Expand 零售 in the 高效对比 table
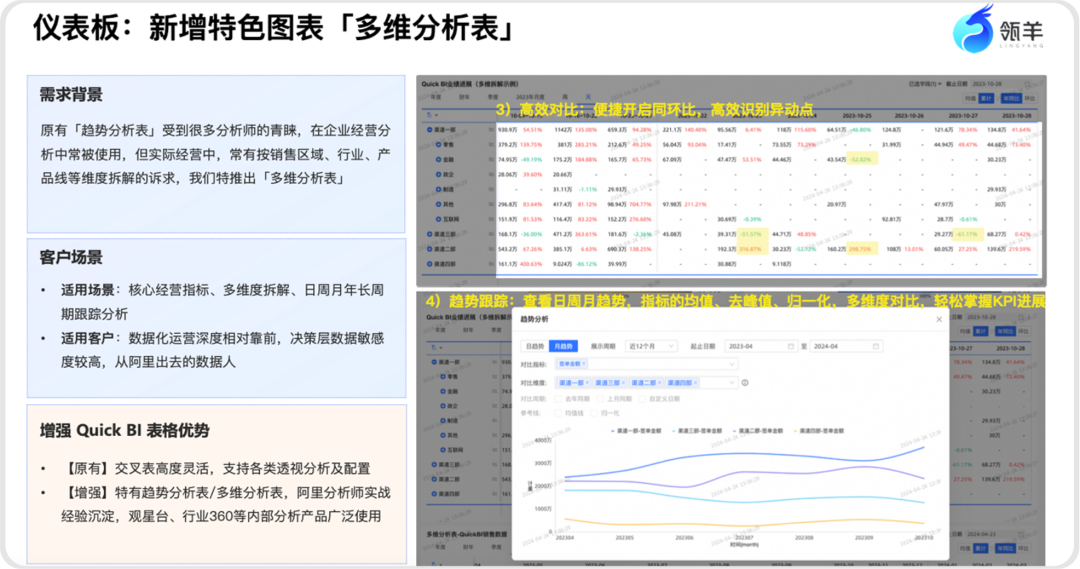The height and width of the screenshot is (569, 1080). [x=438, y=145]
